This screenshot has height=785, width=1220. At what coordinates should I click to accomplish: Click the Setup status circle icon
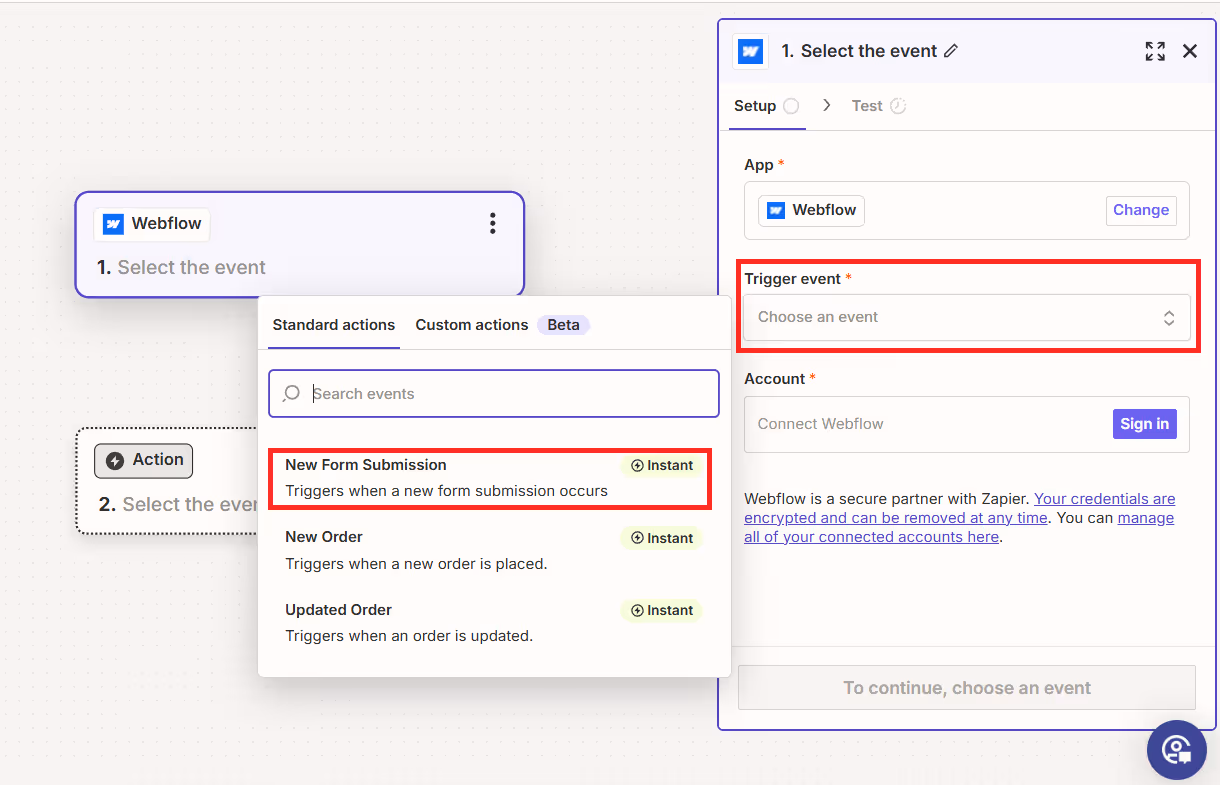tap(791, 106)
